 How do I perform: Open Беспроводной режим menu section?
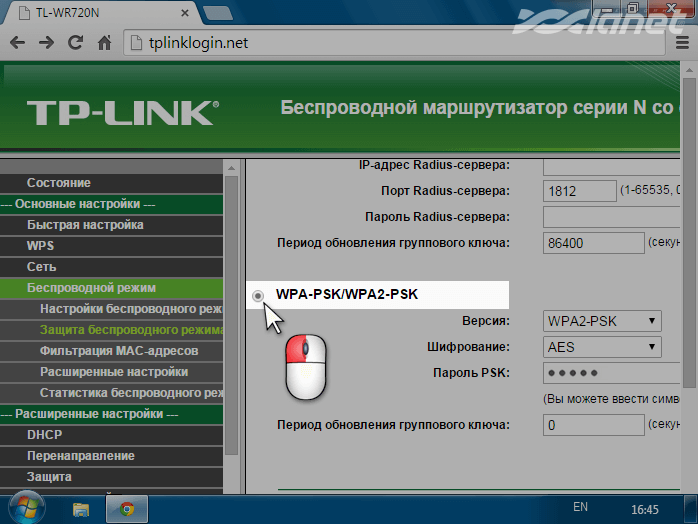[111, 288]
